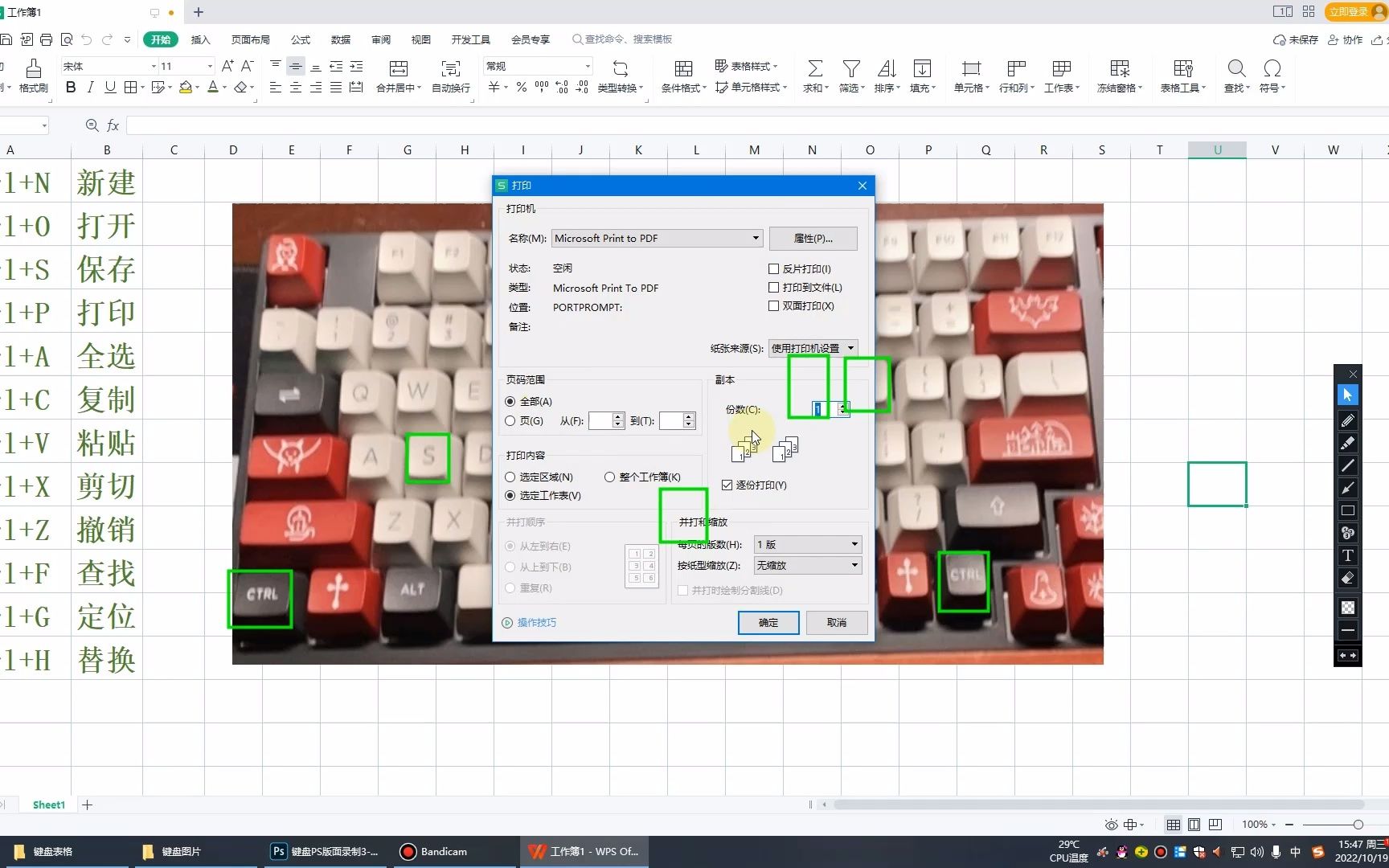Open the 审阅 ribbon tab
The width and height of the screenshot is (1389, 868).
click(x=381, y=39)
